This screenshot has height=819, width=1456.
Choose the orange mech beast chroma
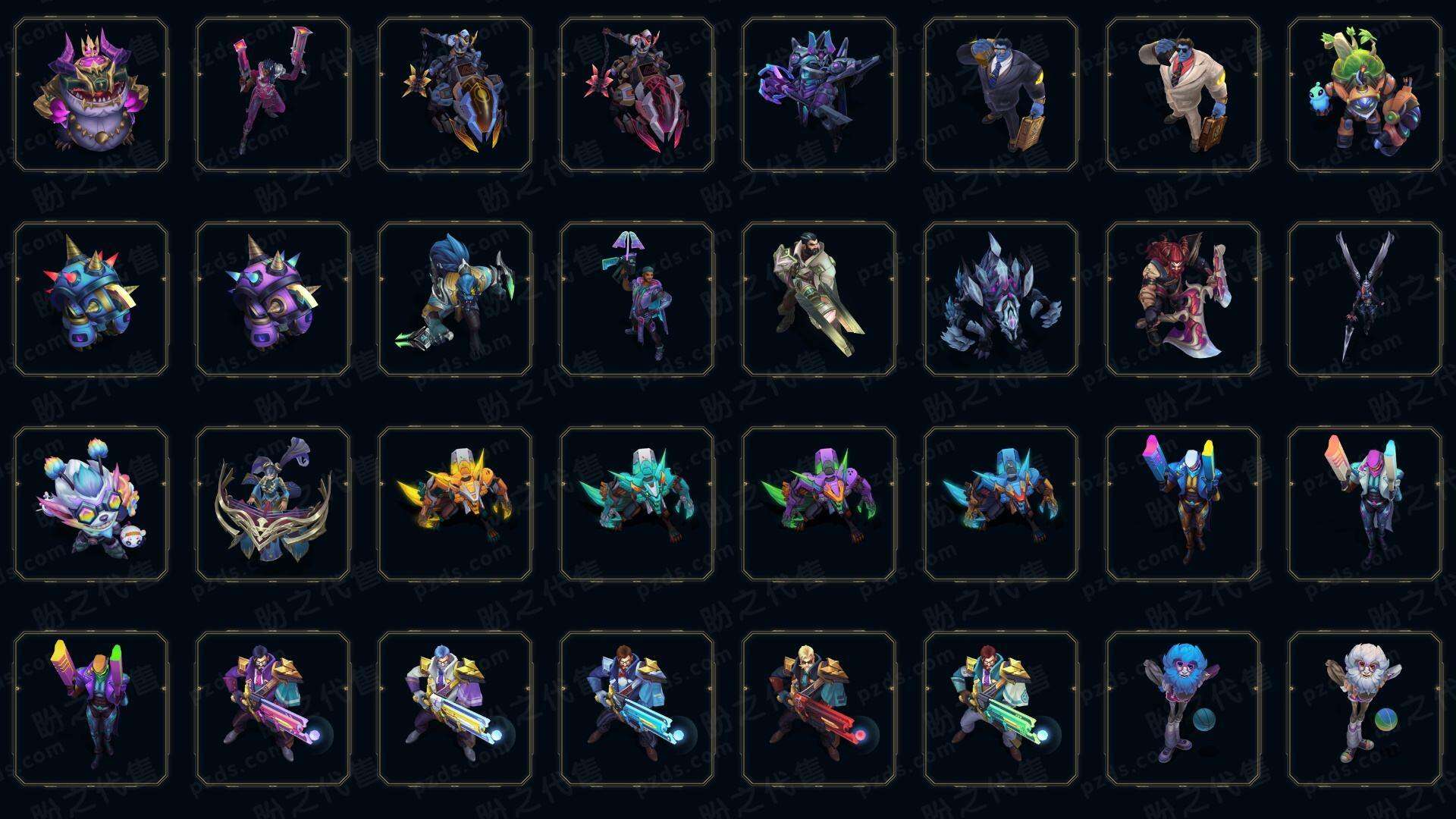[455, 504]
